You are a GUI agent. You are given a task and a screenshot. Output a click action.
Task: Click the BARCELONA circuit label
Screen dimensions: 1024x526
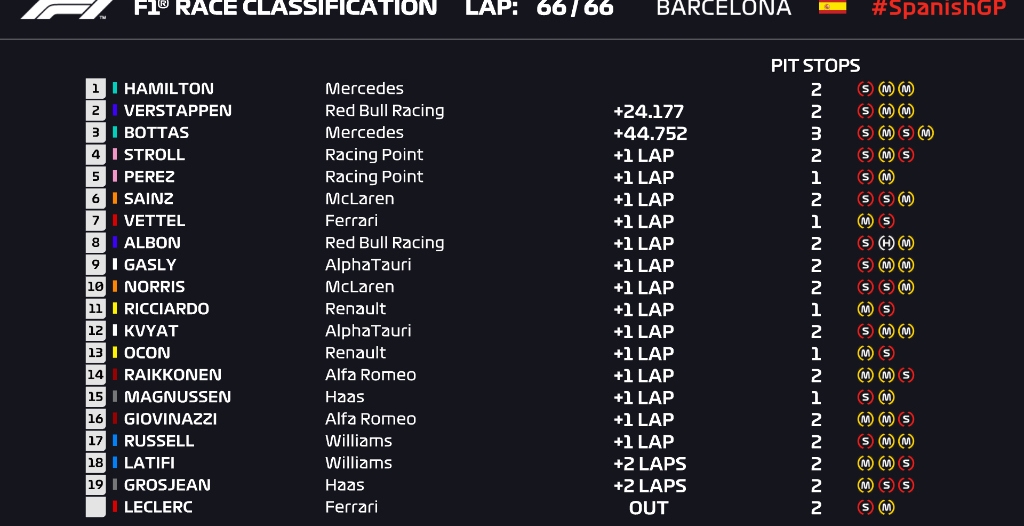(x=723, y=8)
